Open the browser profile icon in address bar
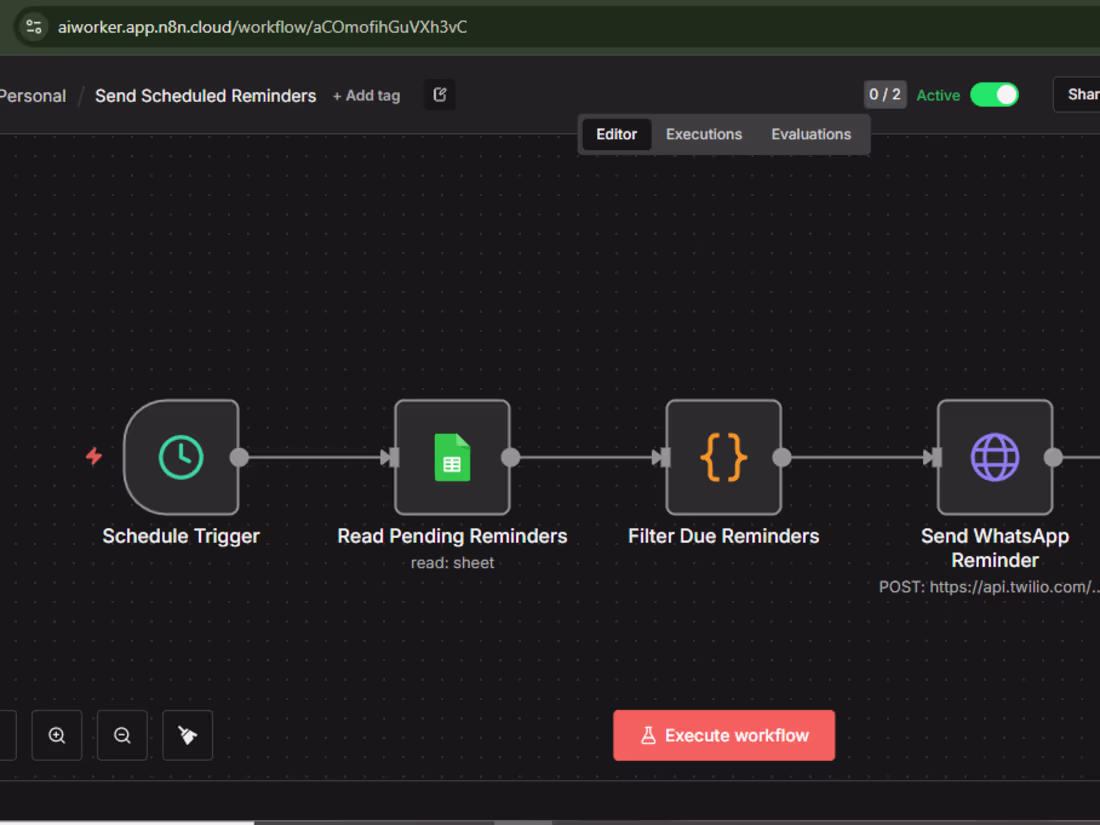The width and height of the screenshot is (1100, 825). tap(33, 27)
